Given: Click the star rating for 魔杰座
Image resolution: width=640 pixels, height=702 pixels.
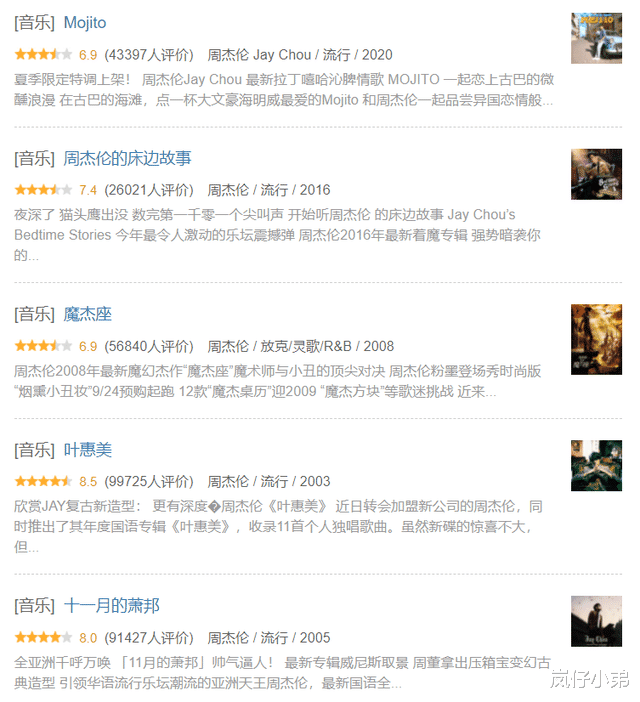Looking at the screenshot, I should coord(43,346).
